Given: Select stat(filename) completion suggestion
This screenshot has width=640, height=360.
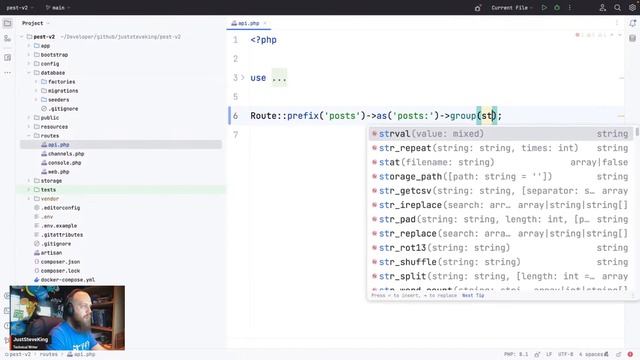Looking at the screenshot, I should coord(501,162).
